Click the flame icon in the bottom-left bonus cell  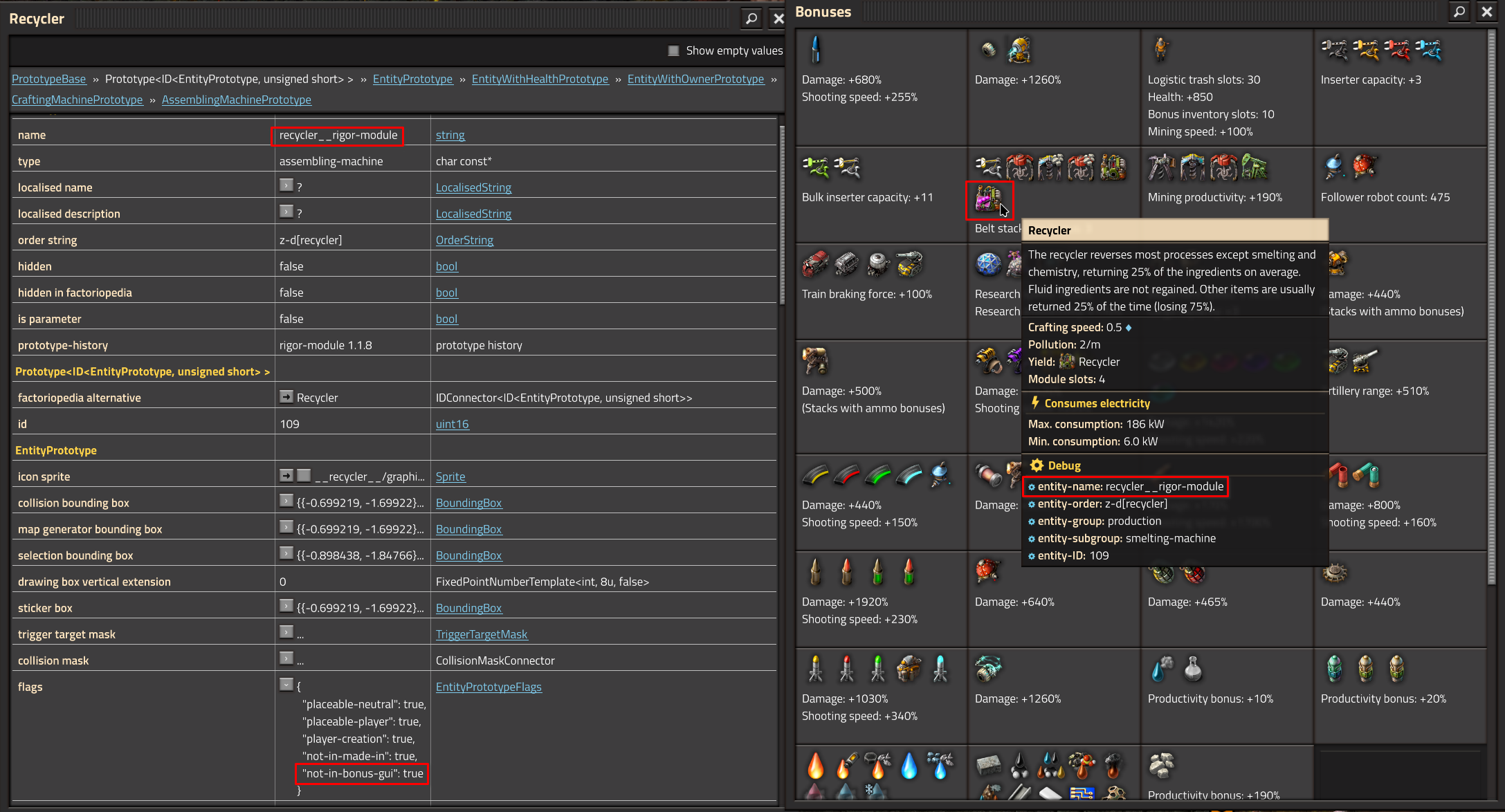tap(816, 766)
